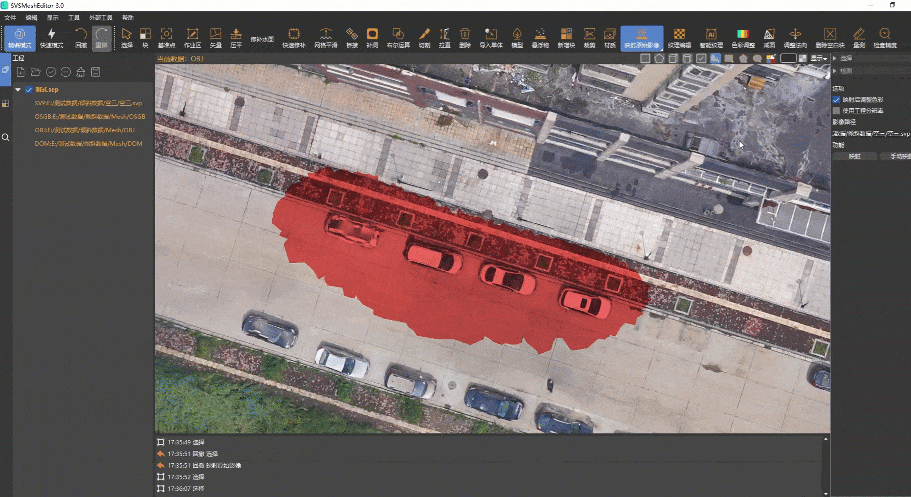Activate the 精细模式 fine mode icon
Viewport: 911px width, 497px height.
coord(19,37)
